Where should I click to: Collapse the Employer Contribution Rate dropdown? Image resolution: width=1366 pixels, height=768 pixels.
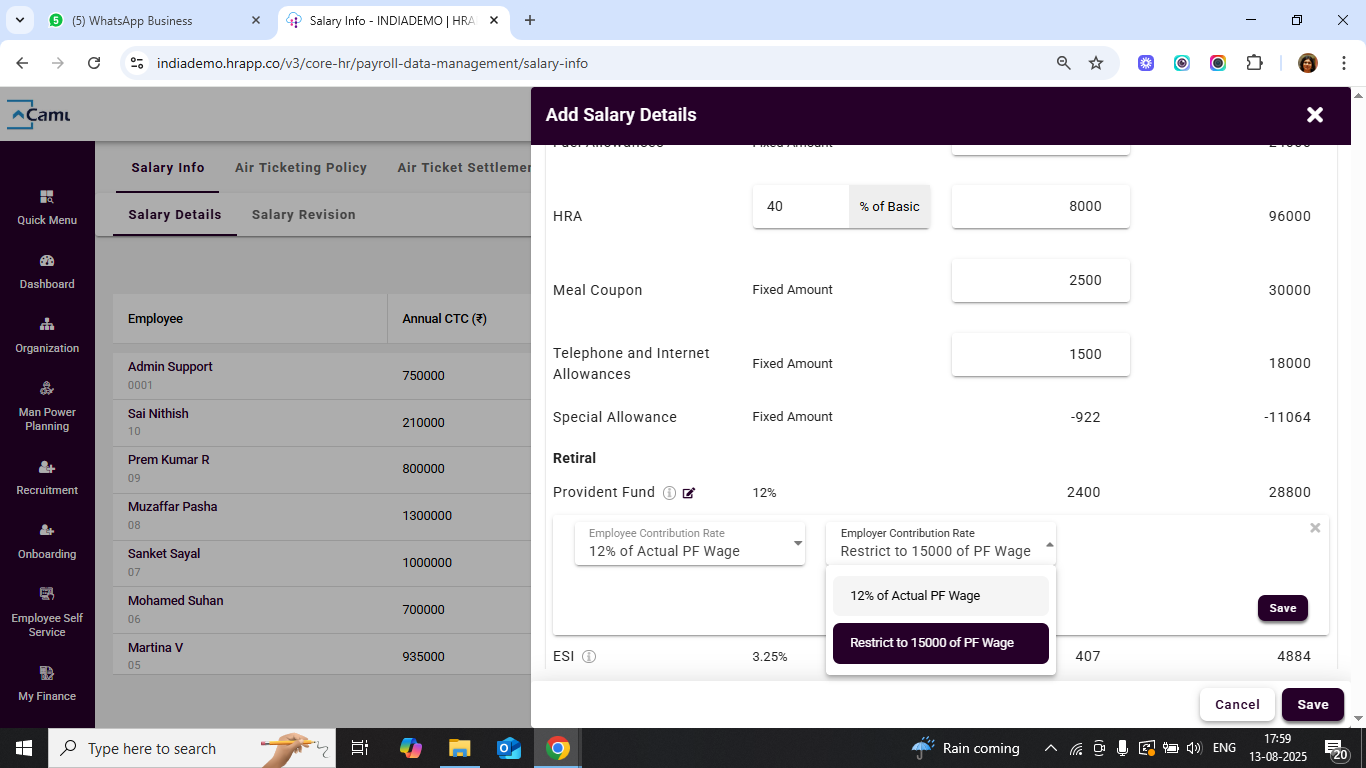1049,545
